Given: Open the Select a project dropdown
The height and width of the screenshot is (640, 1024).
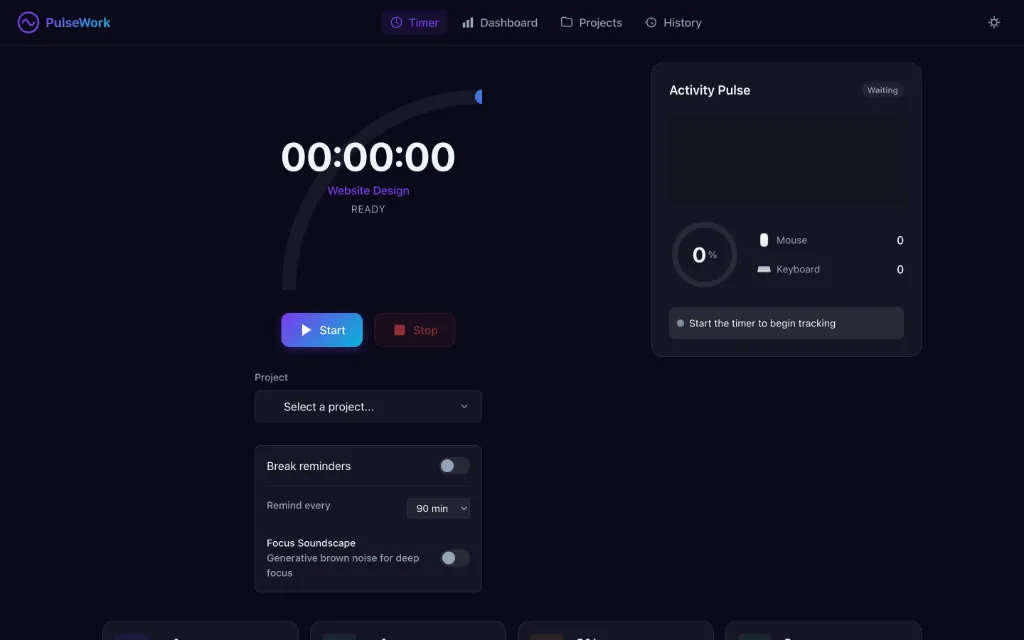Looking at the screenshot, I should coord(368,406).
